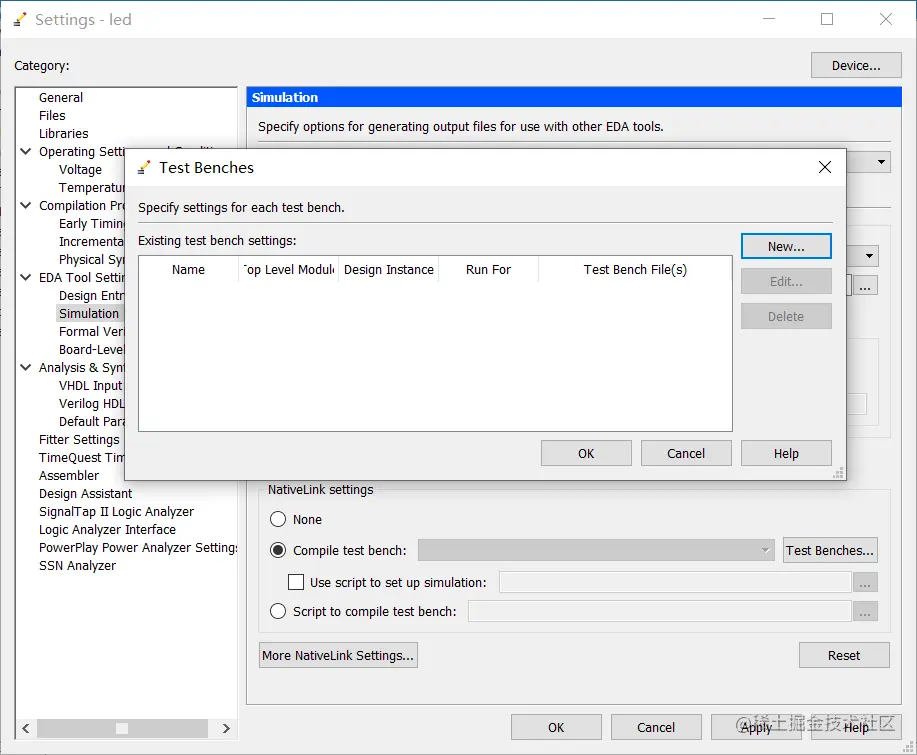The height and width of the screenshot is (755, 917).
Task: Select TimeQuest Timing Analyzer category
Action: [81, 458]
